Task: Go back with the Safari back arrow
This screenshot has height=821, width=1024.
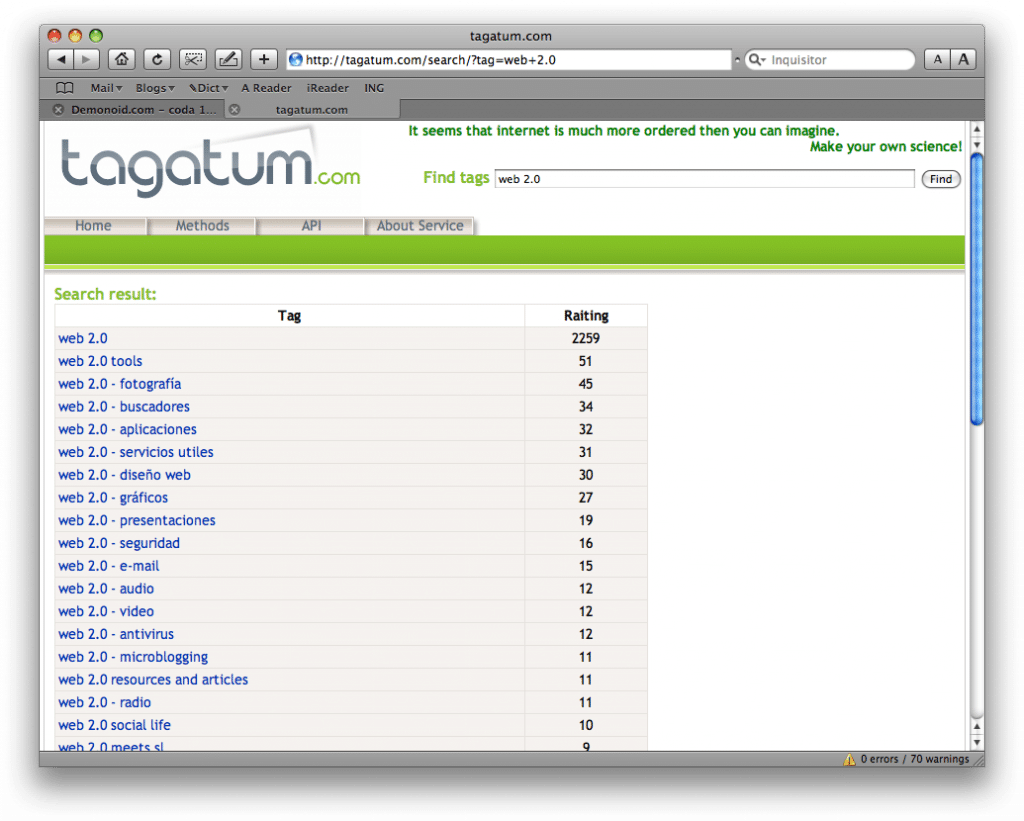Action: tap(61, 59)
